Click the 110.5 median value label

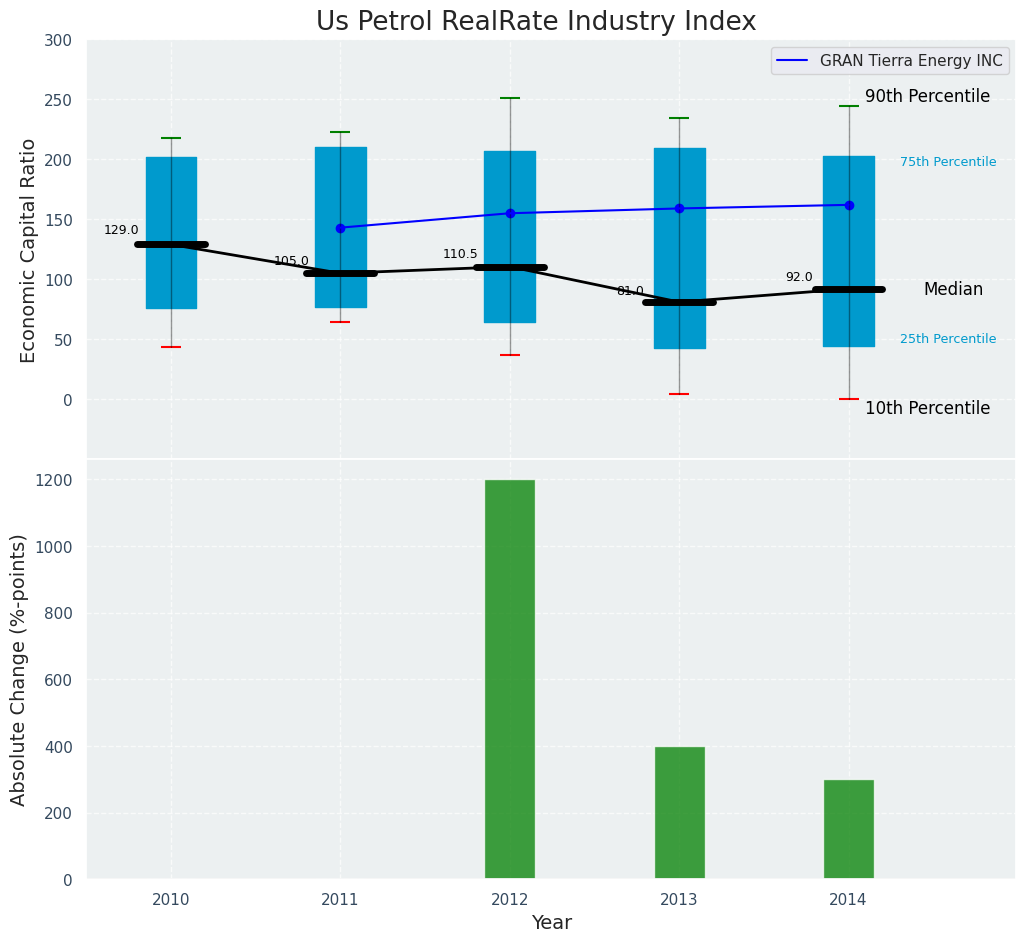pos(460,254)
